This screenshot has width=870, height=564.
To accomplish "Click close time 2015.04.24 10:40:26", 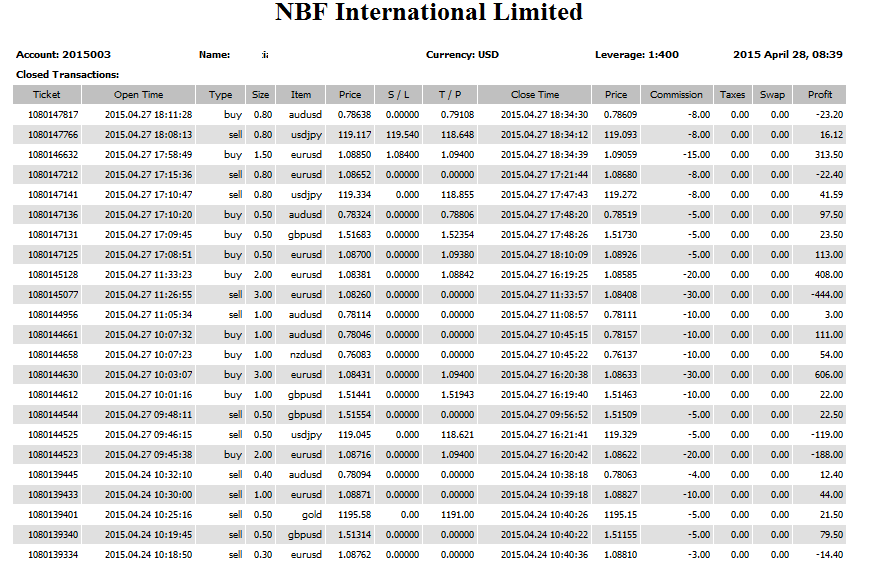I will click(544, 514).
